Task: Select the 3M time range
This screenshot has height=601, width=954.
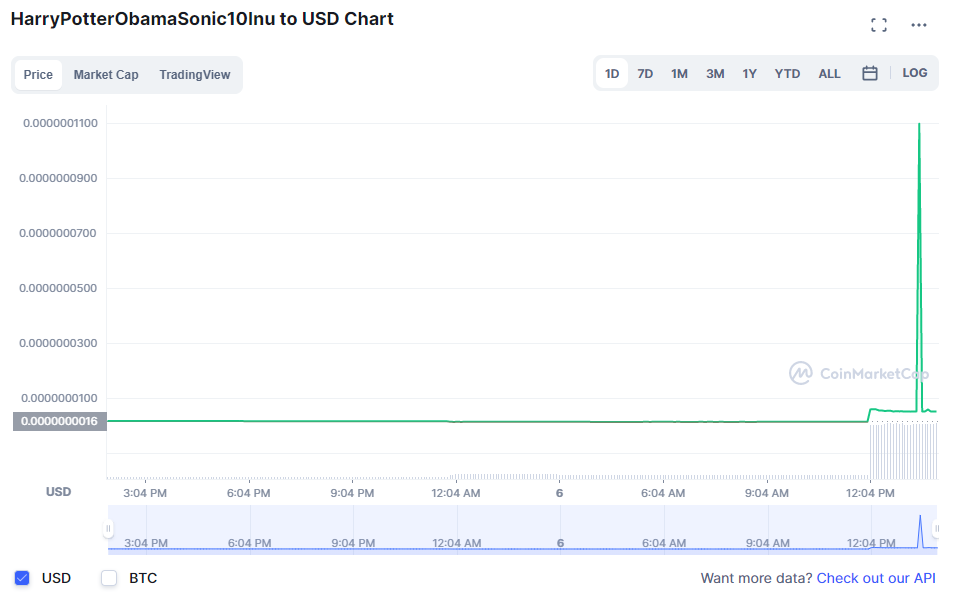Action: pos(715,73)
